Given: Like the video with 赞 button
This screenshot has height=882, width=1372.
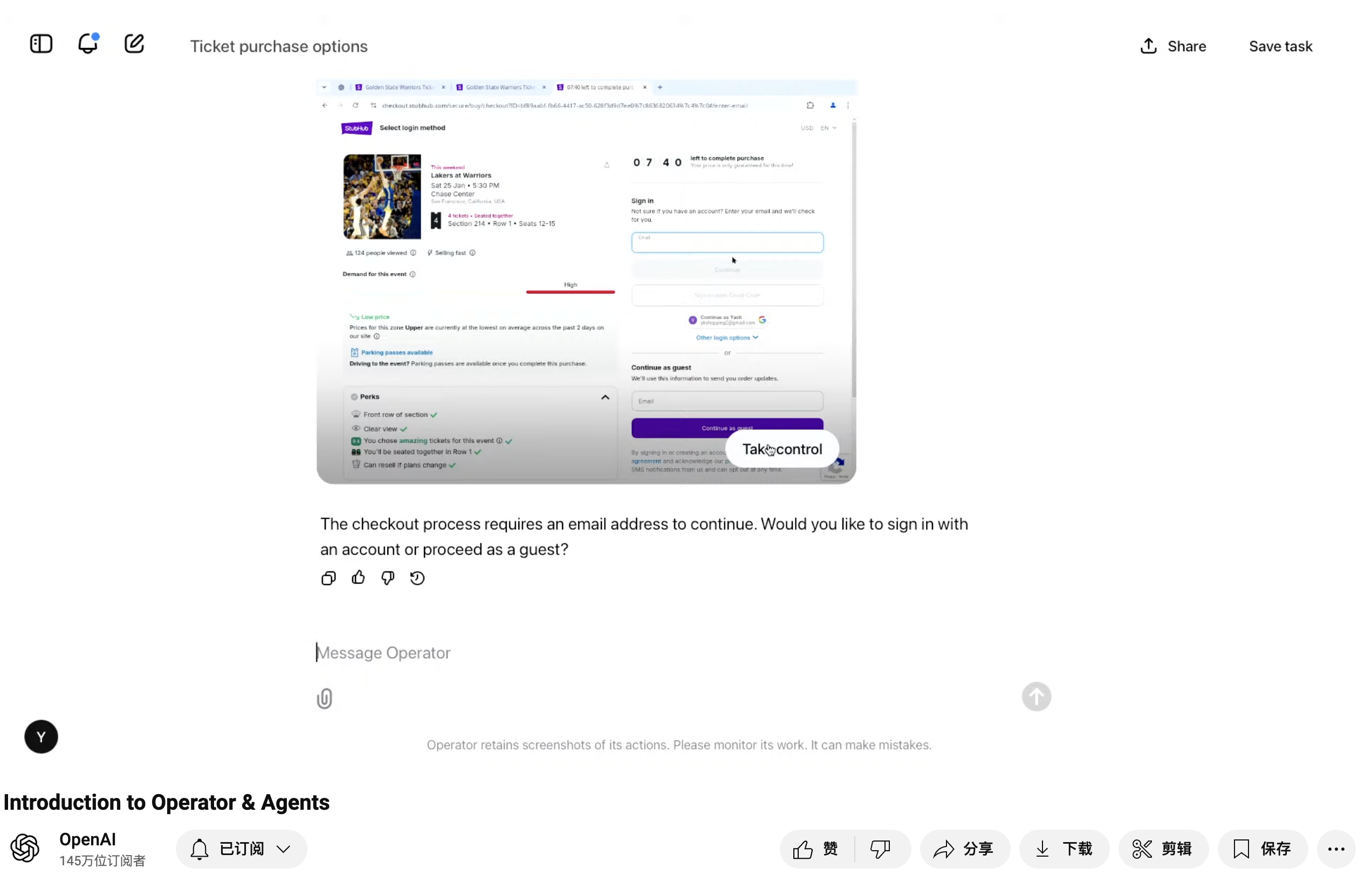Looking at the screenshot, I should click(816, 849).
